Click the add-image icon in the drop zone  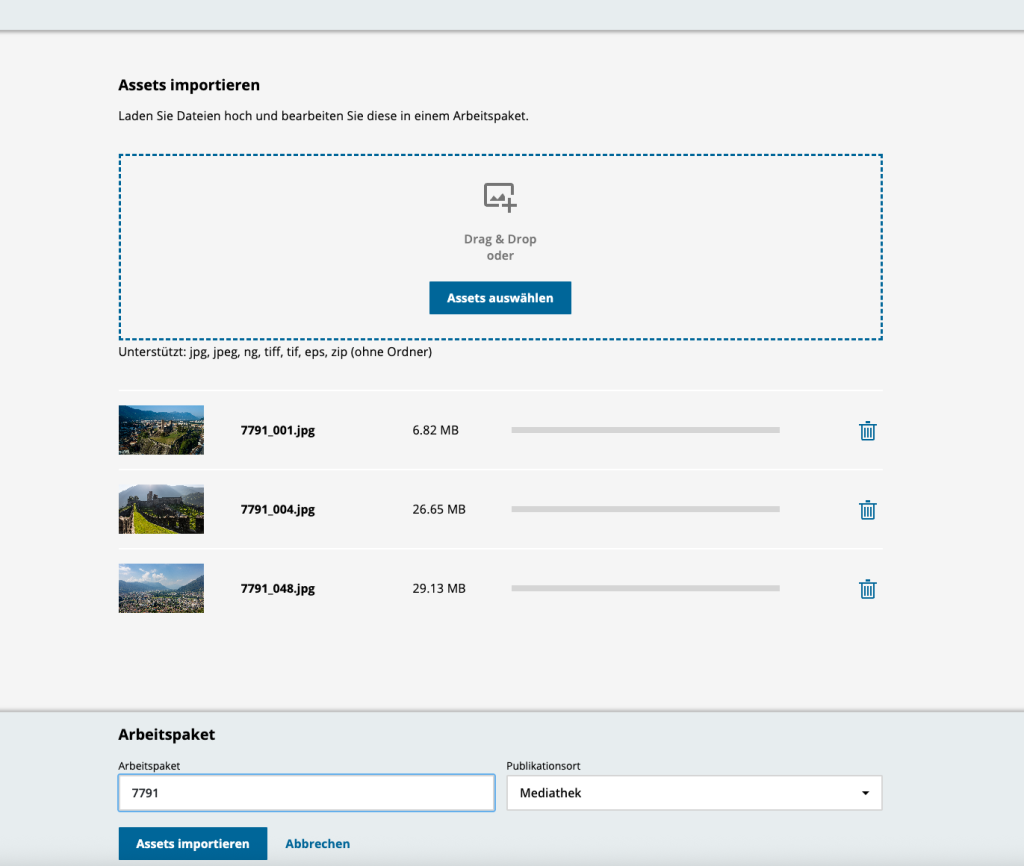[x=500, y=197]
